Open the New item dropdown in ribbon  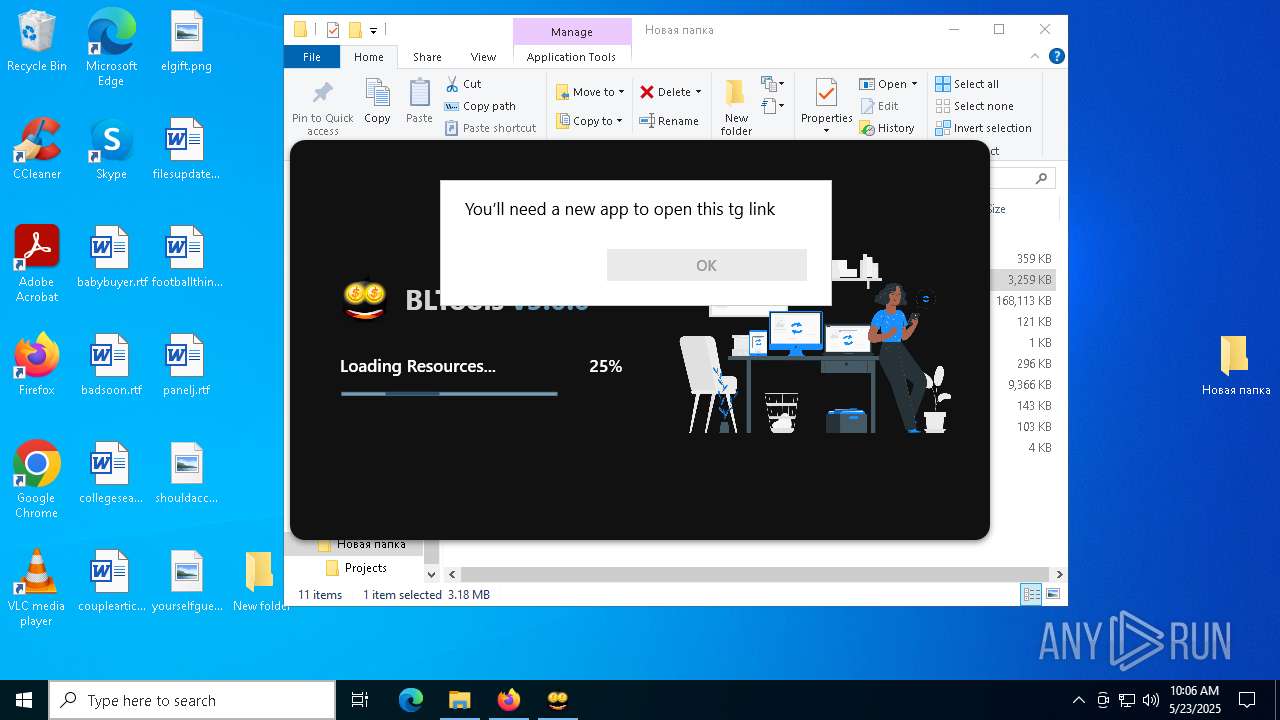point(772,84)
